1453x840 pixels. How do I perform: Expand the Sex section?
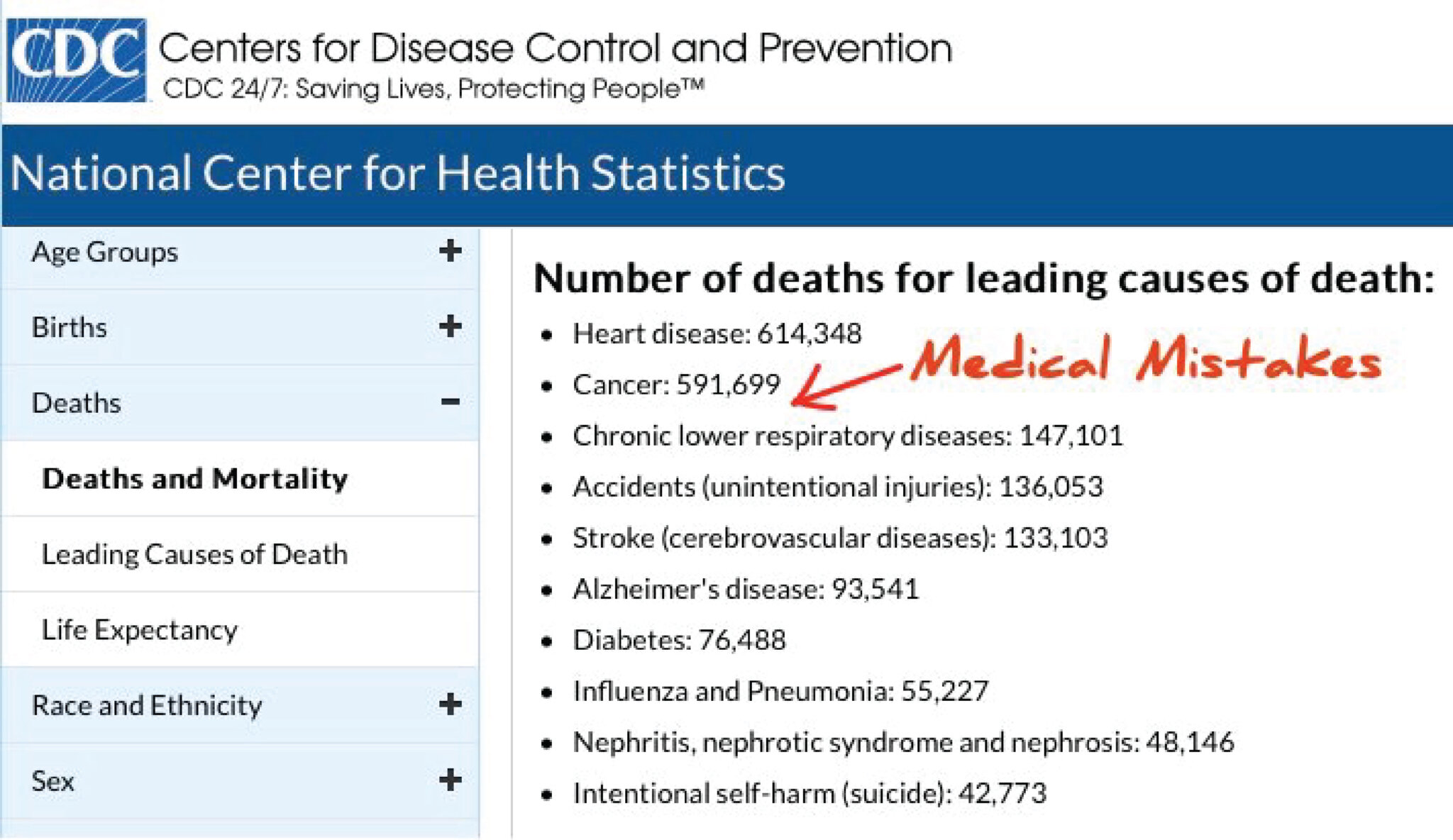tap(452, 780)
